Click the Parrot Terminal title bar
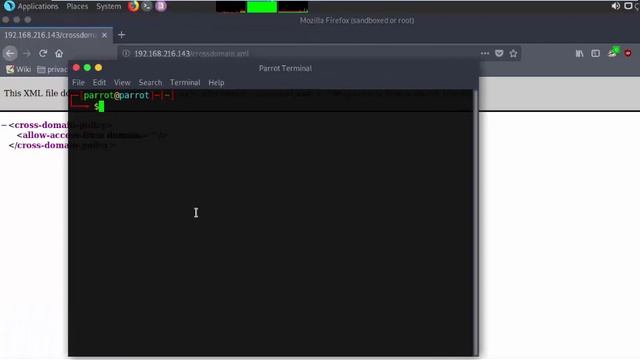The height and width of the screenshot is (360, 640). coord(285,68)
